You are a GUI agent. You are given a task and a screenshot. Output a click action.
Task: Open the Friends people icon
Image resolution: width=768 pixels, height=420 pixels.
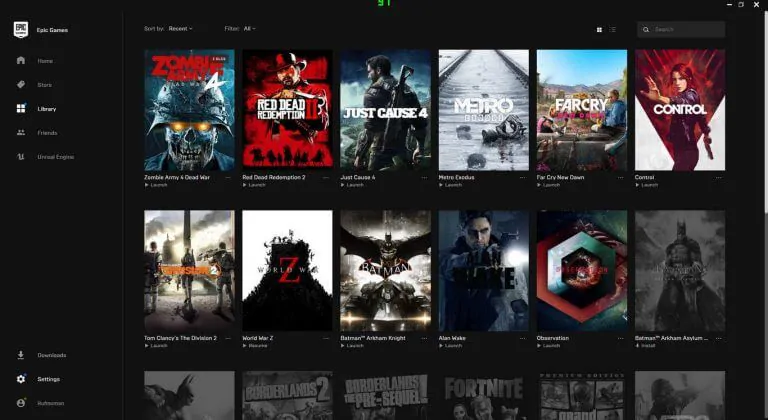21,132
